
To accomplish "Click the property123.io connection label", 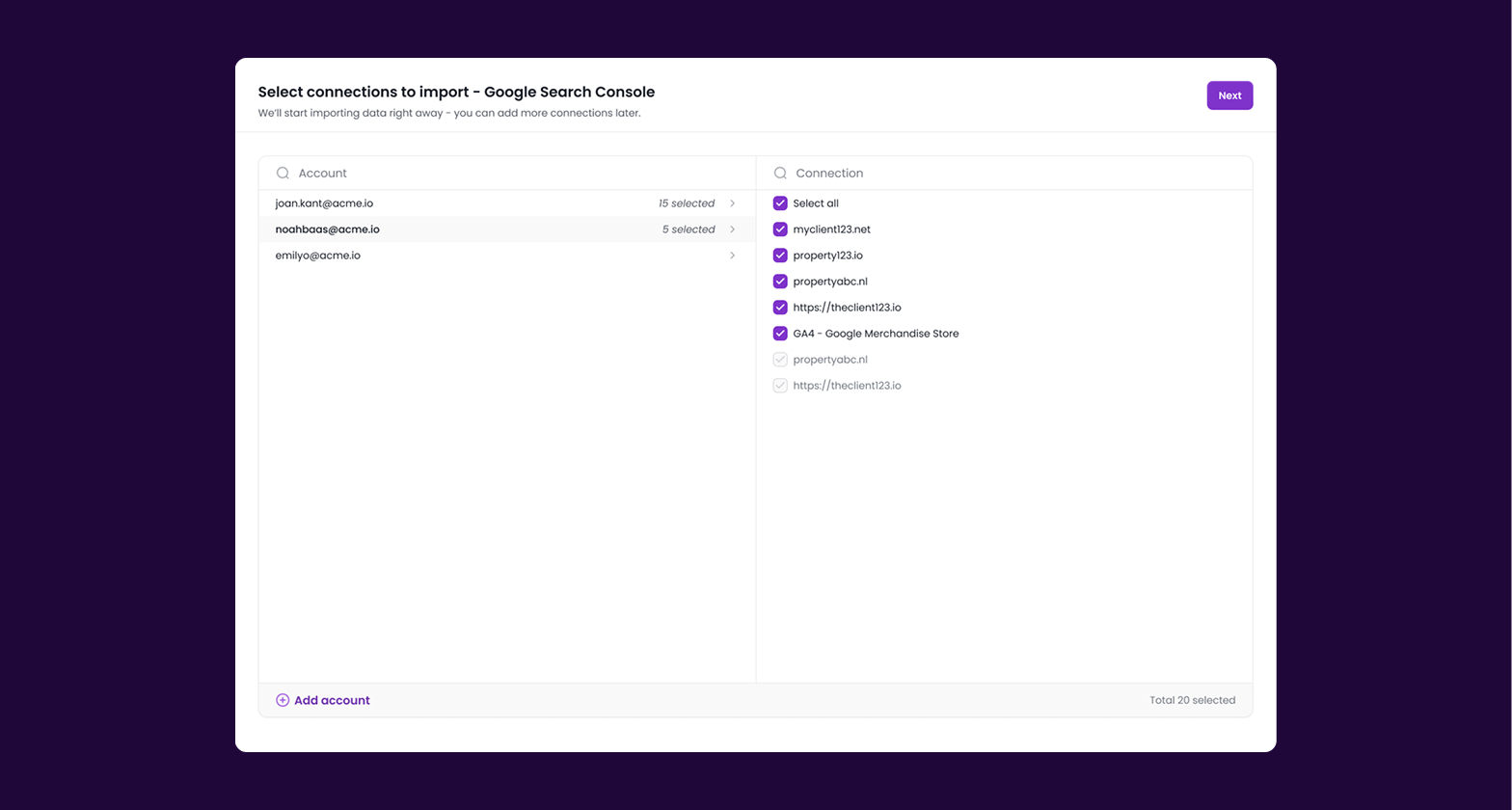I will (827, 256).
